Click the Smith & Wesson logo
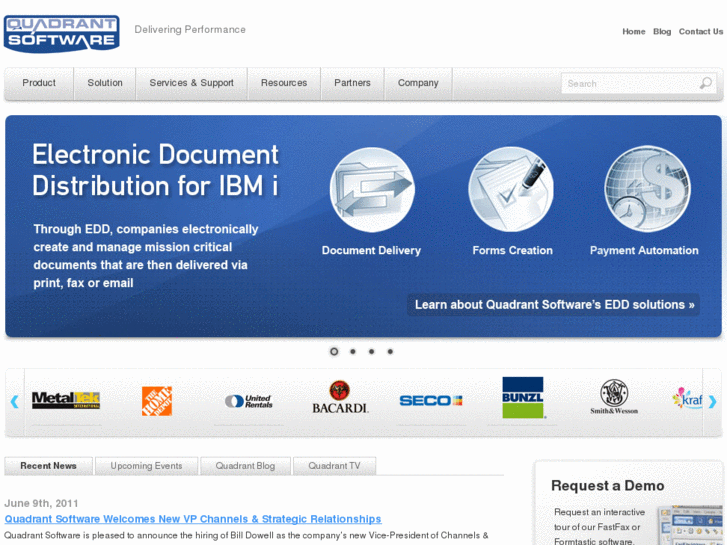The image size is (727, 545). tap(614, 397)
